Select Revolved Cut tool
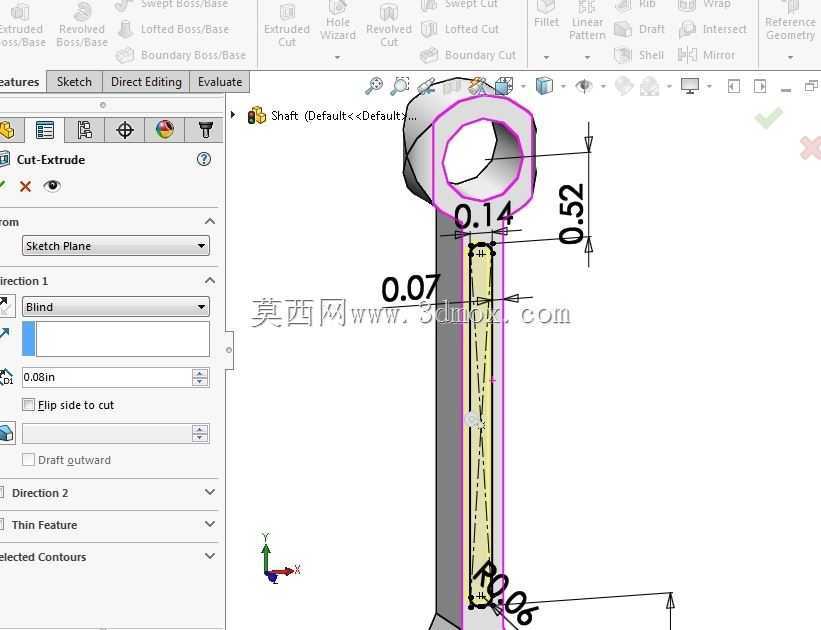This screenshot has height=630, width=821. (x=389, y=25)
